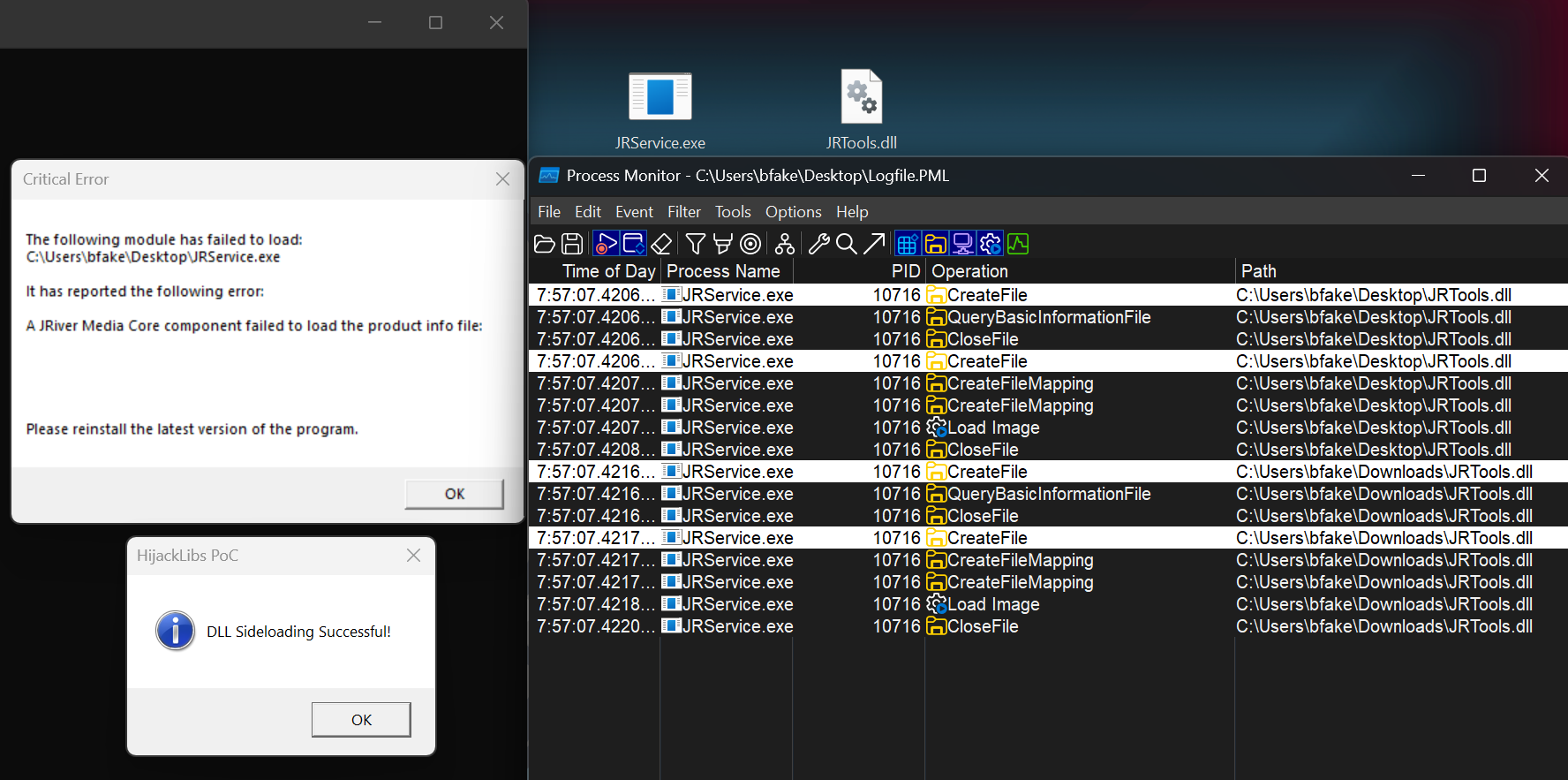Click the Save icon in Process Monitor toolbar

tap(572, 244)
